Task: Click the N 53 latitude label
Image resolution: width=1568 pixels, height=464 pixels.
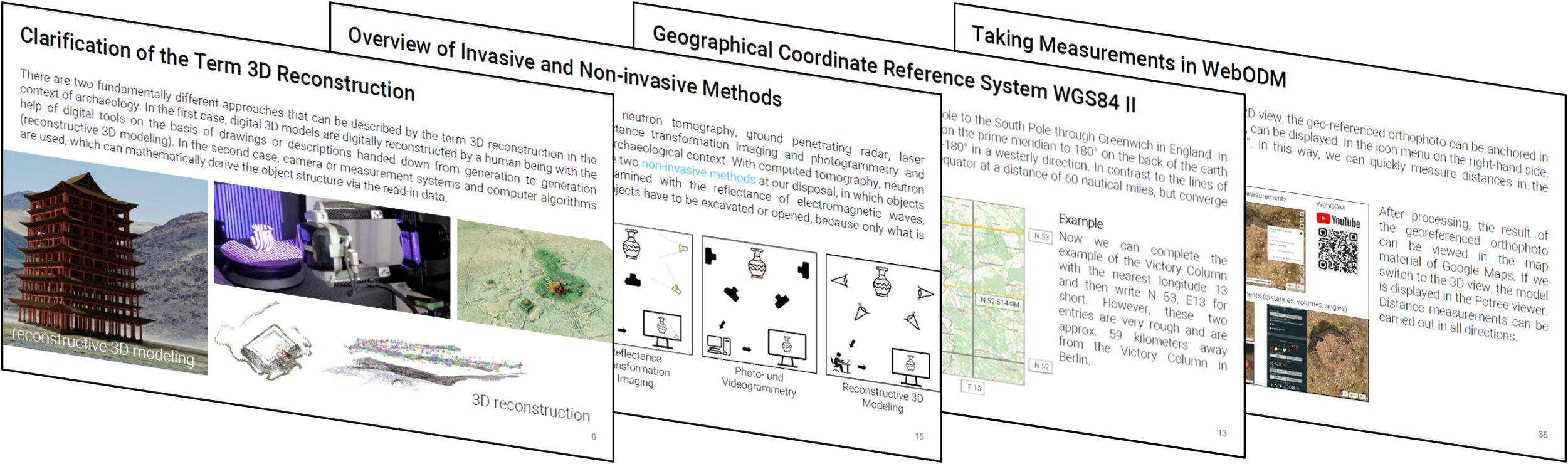Action: (x=1041, y=236)
